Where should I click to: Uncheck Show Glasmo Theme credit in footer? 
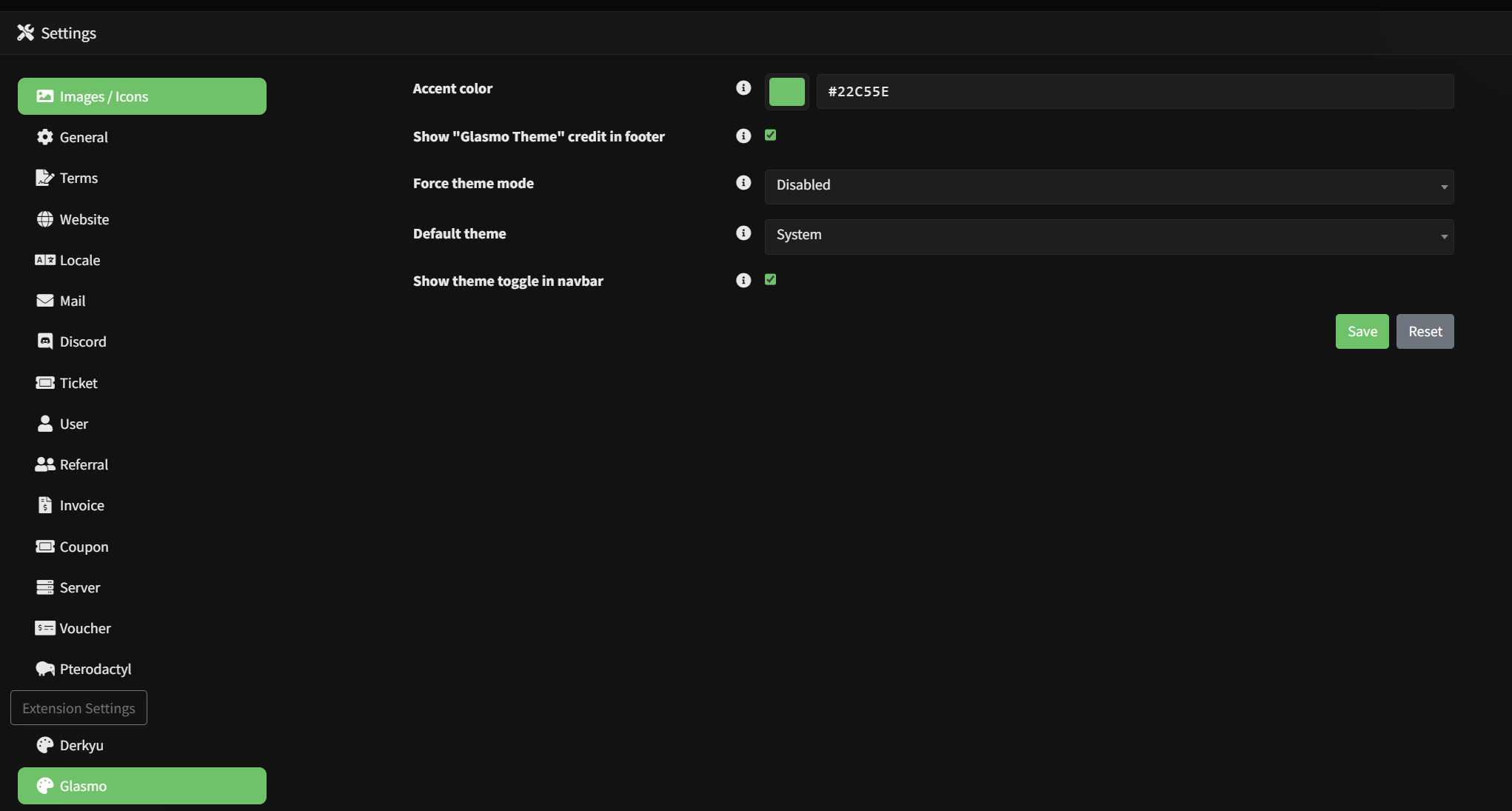coord(771,135)
